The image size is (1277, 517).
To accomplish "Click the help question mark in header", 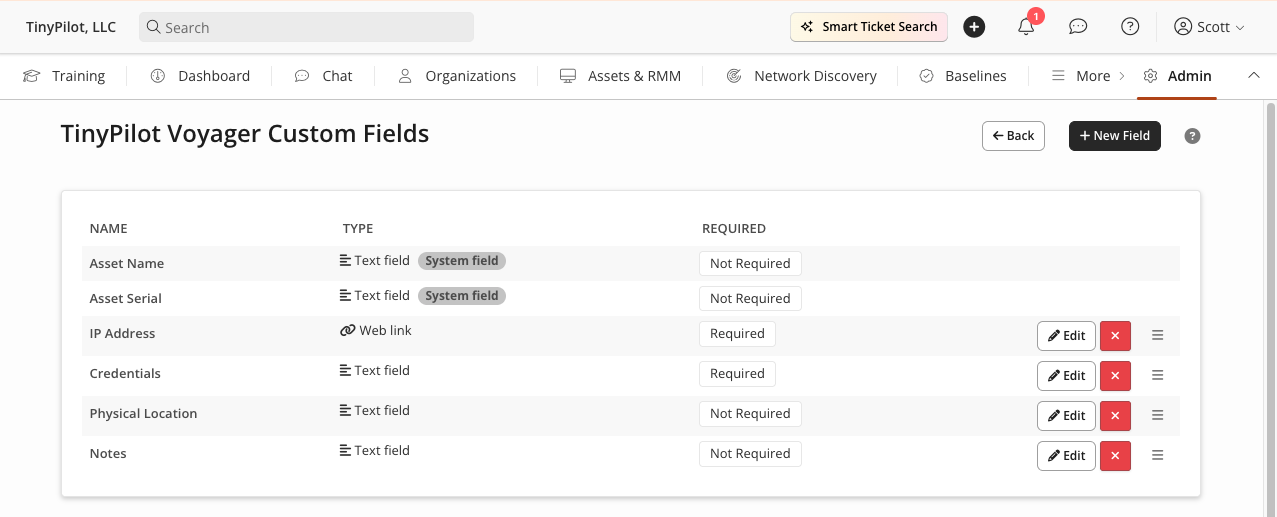I will [1130, 27].
